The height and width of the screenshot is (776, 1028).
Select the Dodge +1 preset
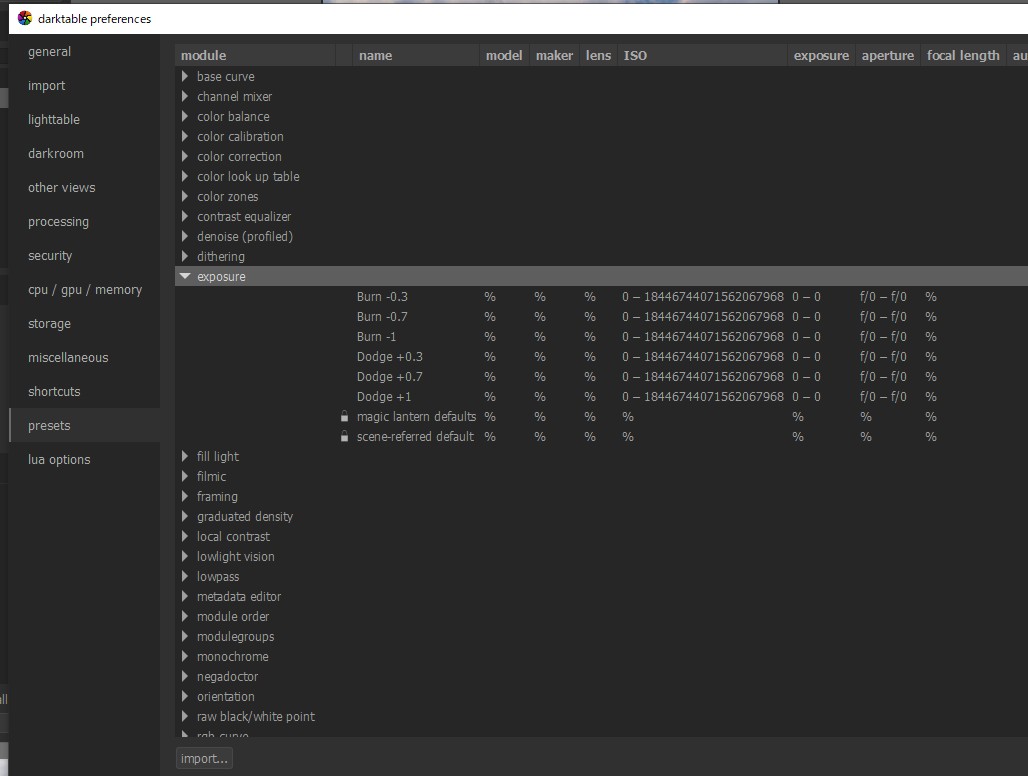click(x=384, y=397)
